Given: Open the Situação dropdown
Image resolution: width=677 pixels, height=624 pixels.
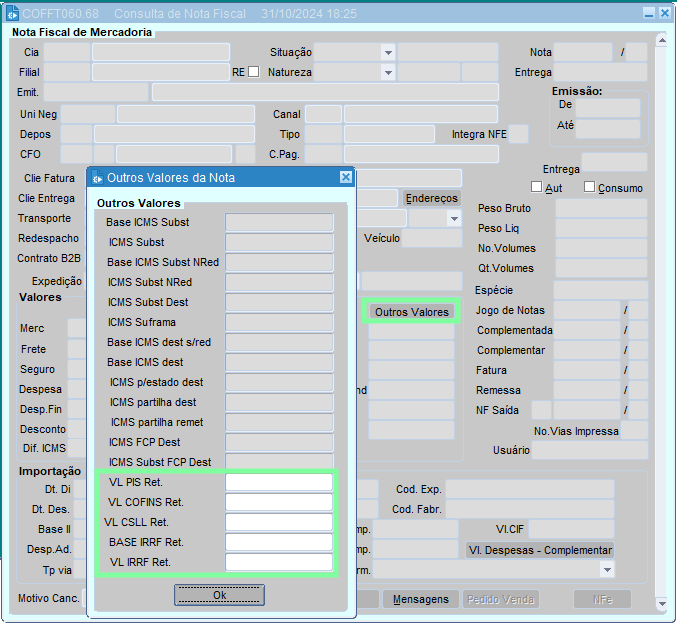Looking at the screenshot, I should 387,52.
